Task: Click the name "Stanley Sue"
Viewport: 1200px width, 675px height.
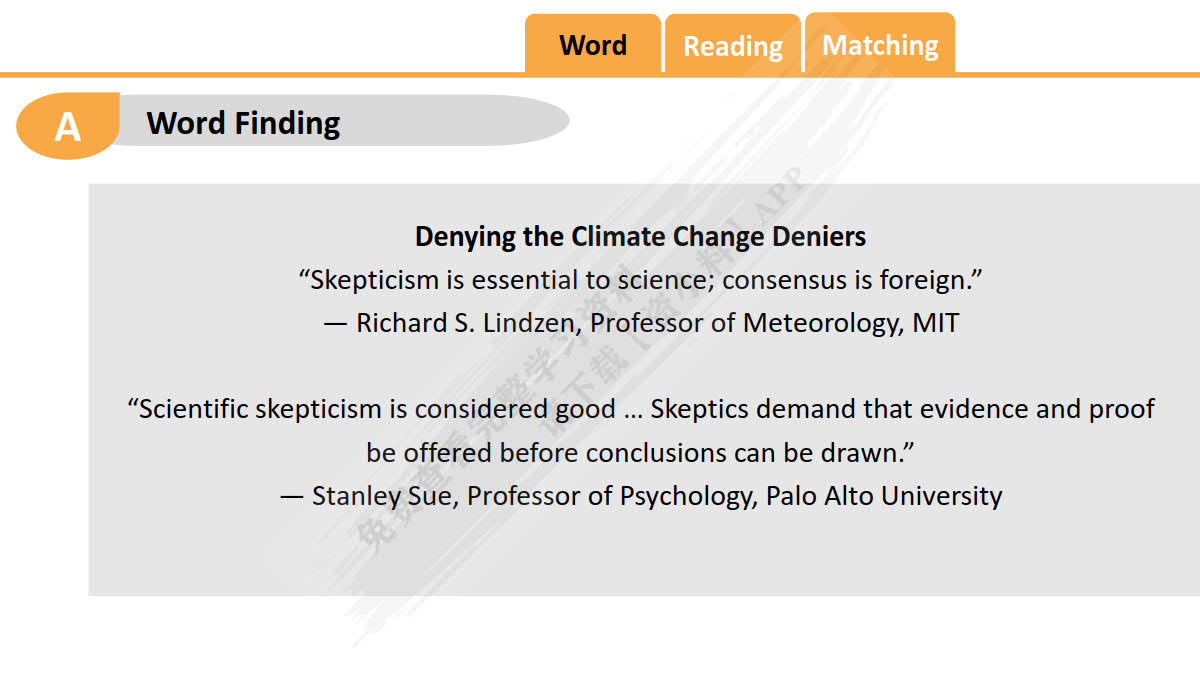Action: pos(381,496)
